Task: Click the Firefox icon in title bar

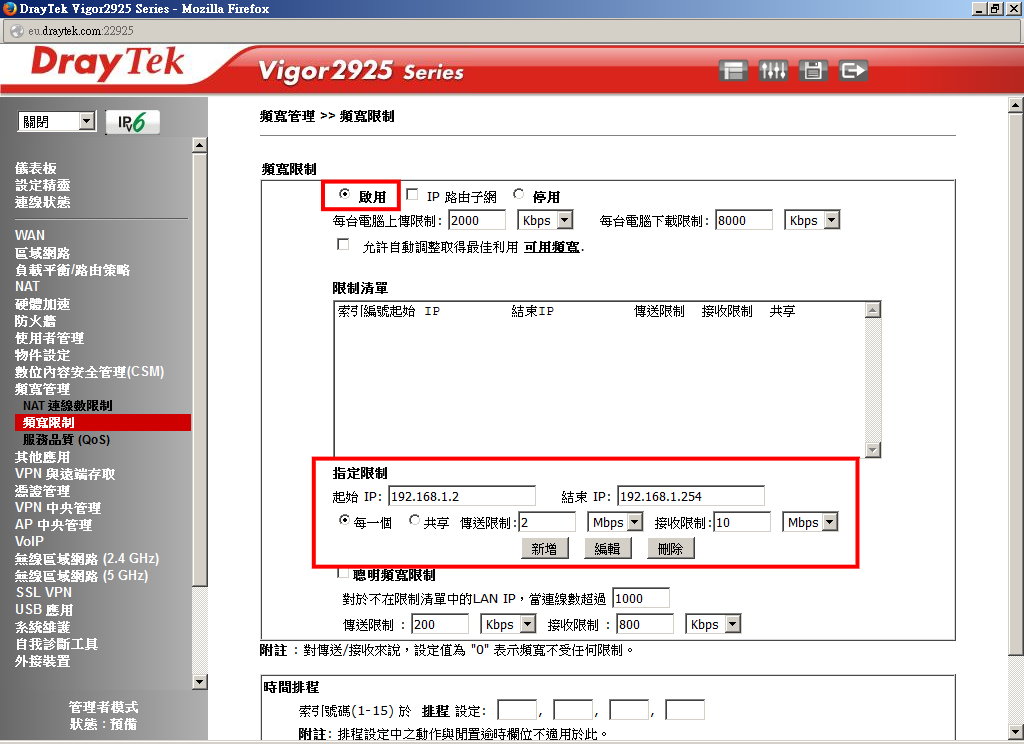Action: (10, 8)
